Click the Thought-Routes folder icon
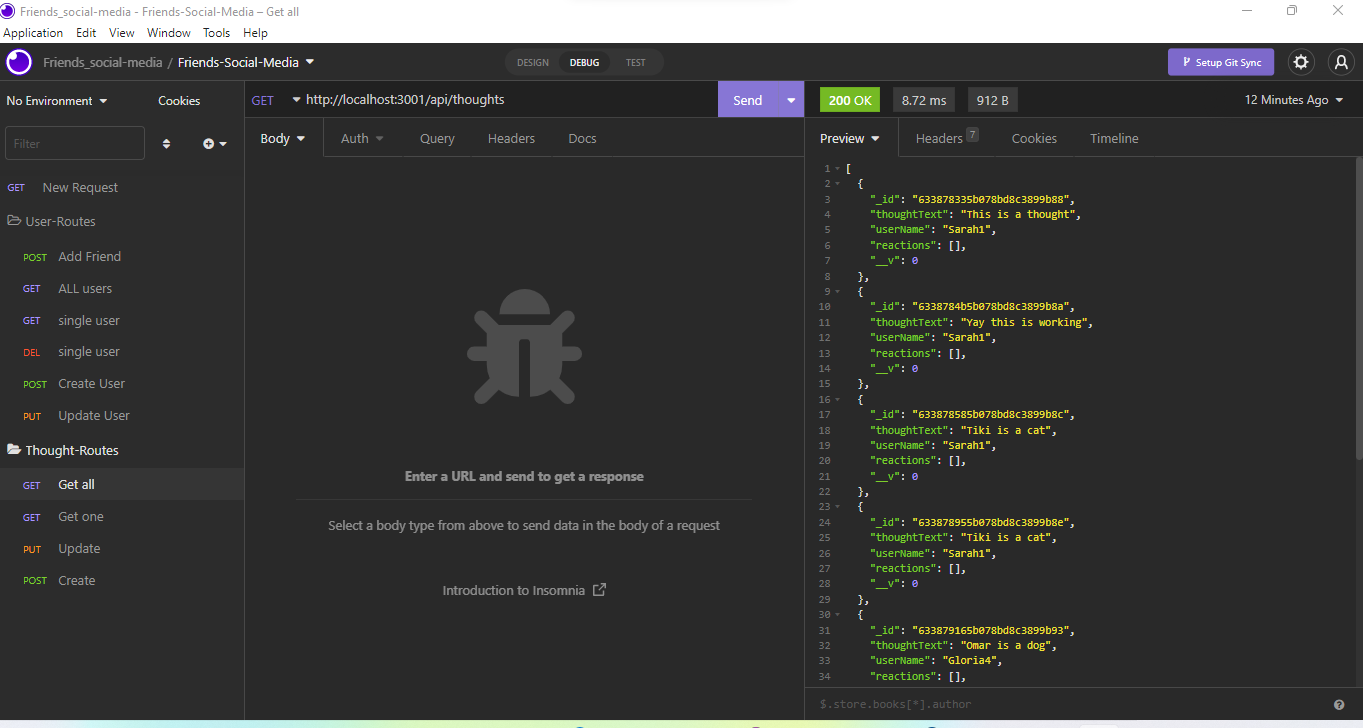 tap(14, 449)
